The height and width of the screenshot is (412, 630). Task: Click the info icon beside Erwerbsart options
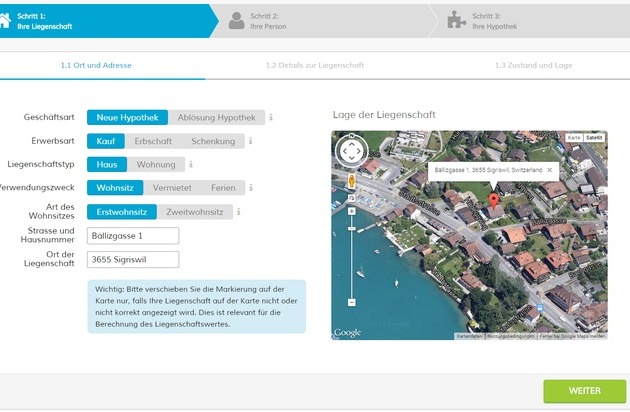pos(250,141)
